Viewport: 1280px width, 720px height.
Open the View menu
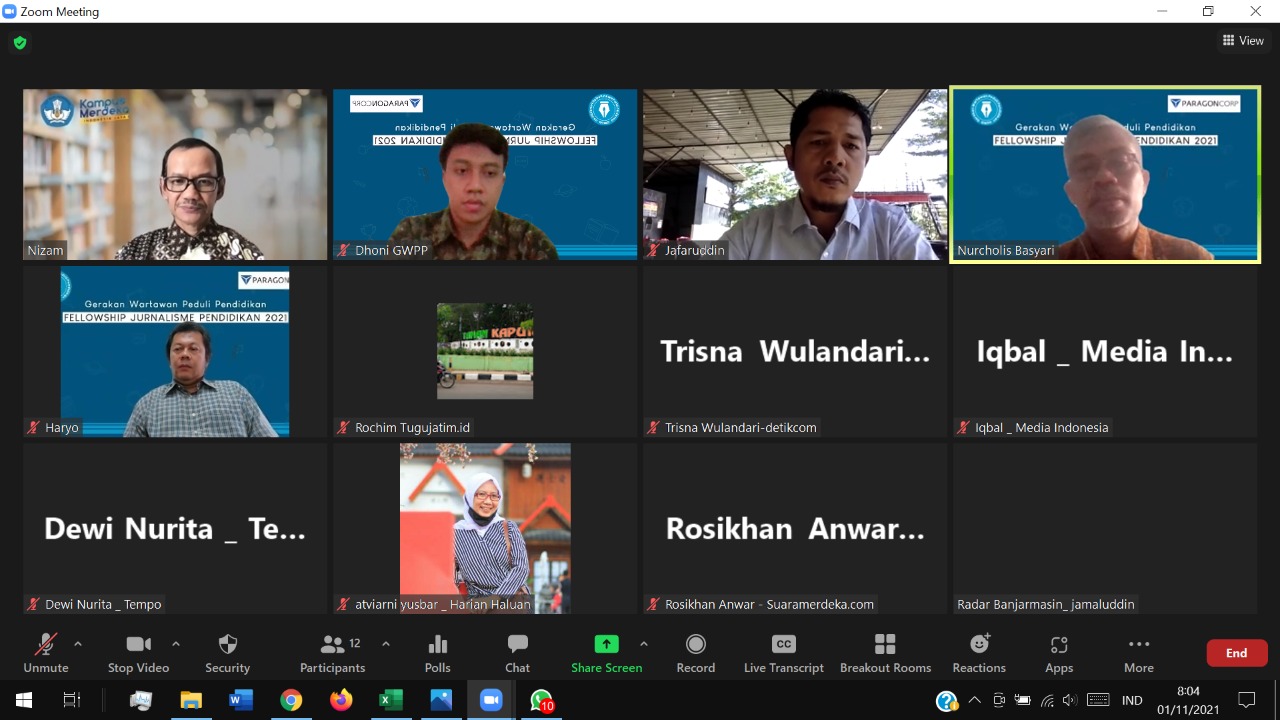tap(1243, 40)
